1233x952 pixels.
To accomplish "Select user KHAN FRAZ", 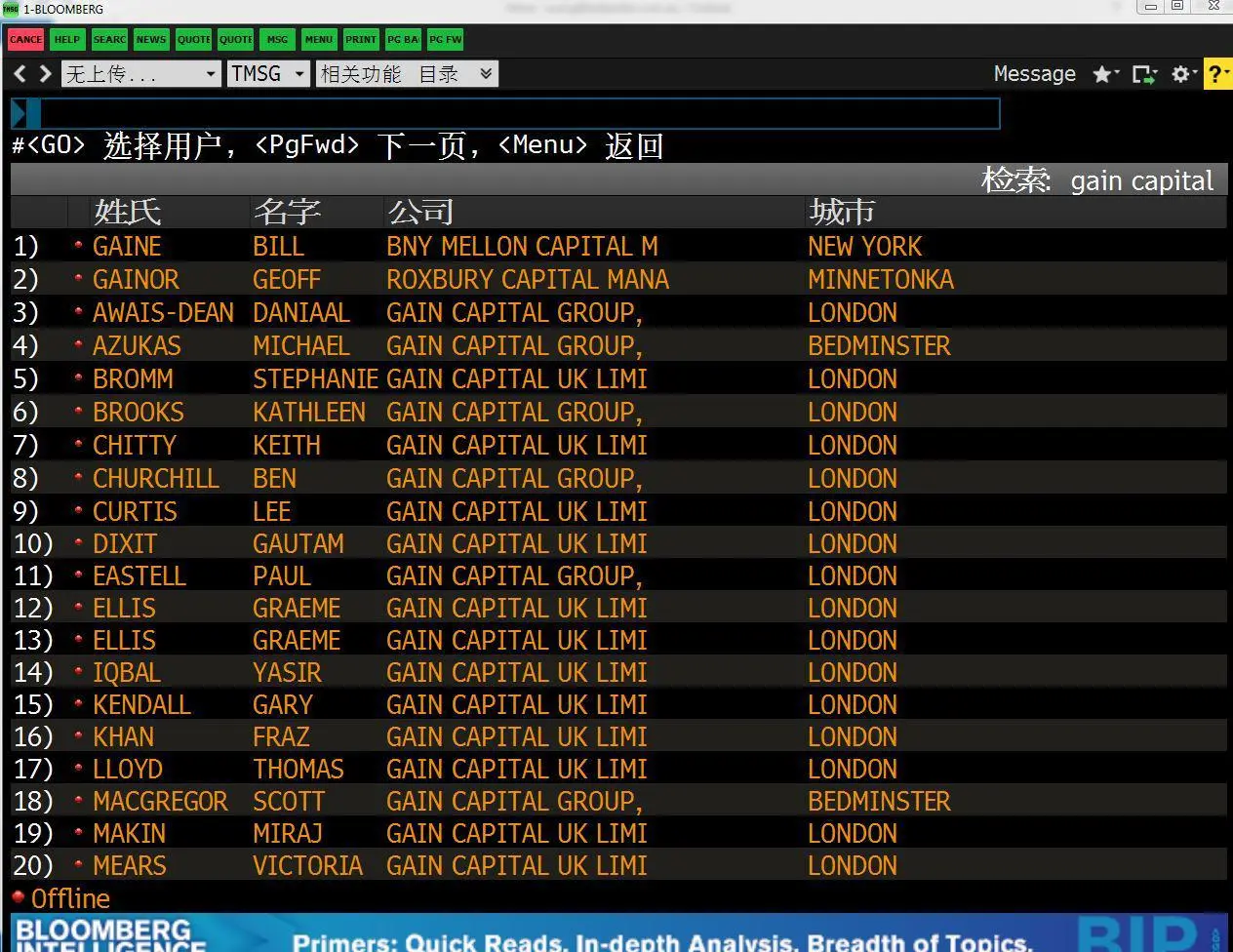I will point(618,736).
